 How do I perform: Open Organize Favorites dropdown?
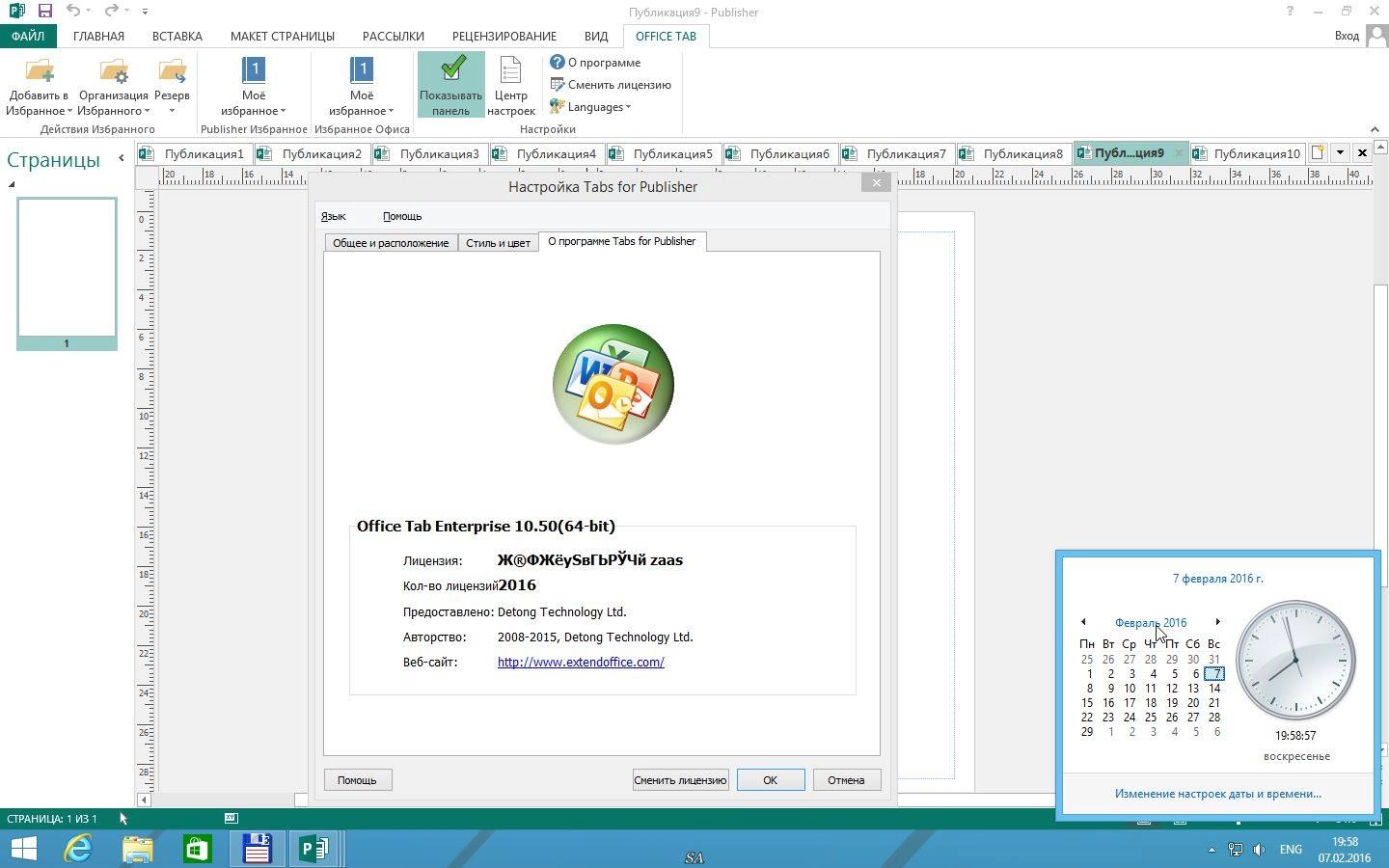(113, 87)
